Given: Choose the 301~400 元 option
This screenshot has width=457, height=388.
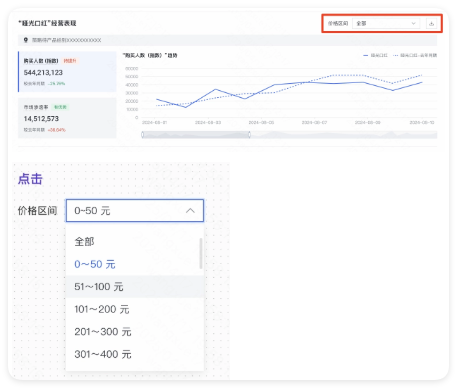Looking at the screenshot, I should [x=135, y=354].
